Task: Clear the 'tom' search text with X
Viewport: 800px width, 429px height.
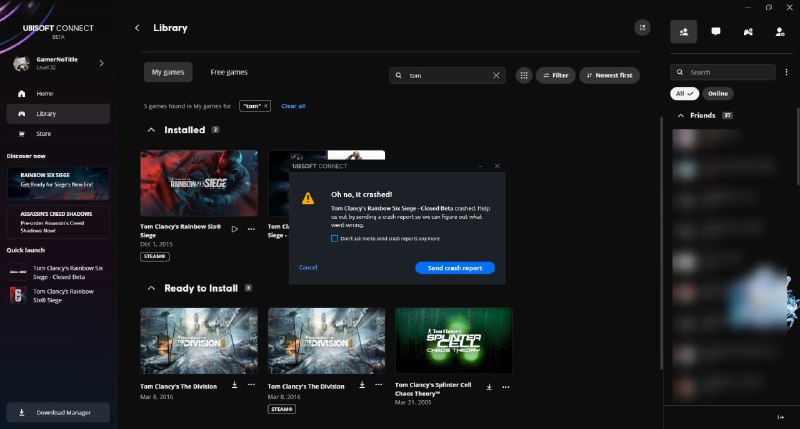Action: click(x=497, y=75)
